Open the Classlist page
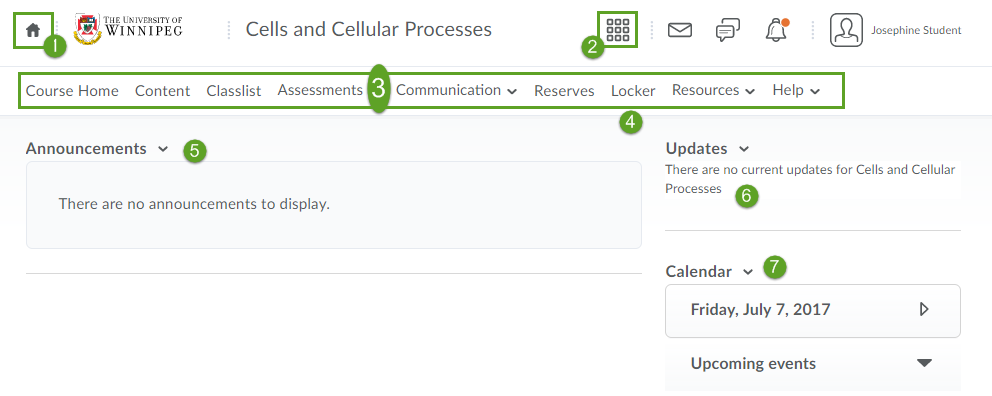992x396 pixels. (x=234, y=91)
